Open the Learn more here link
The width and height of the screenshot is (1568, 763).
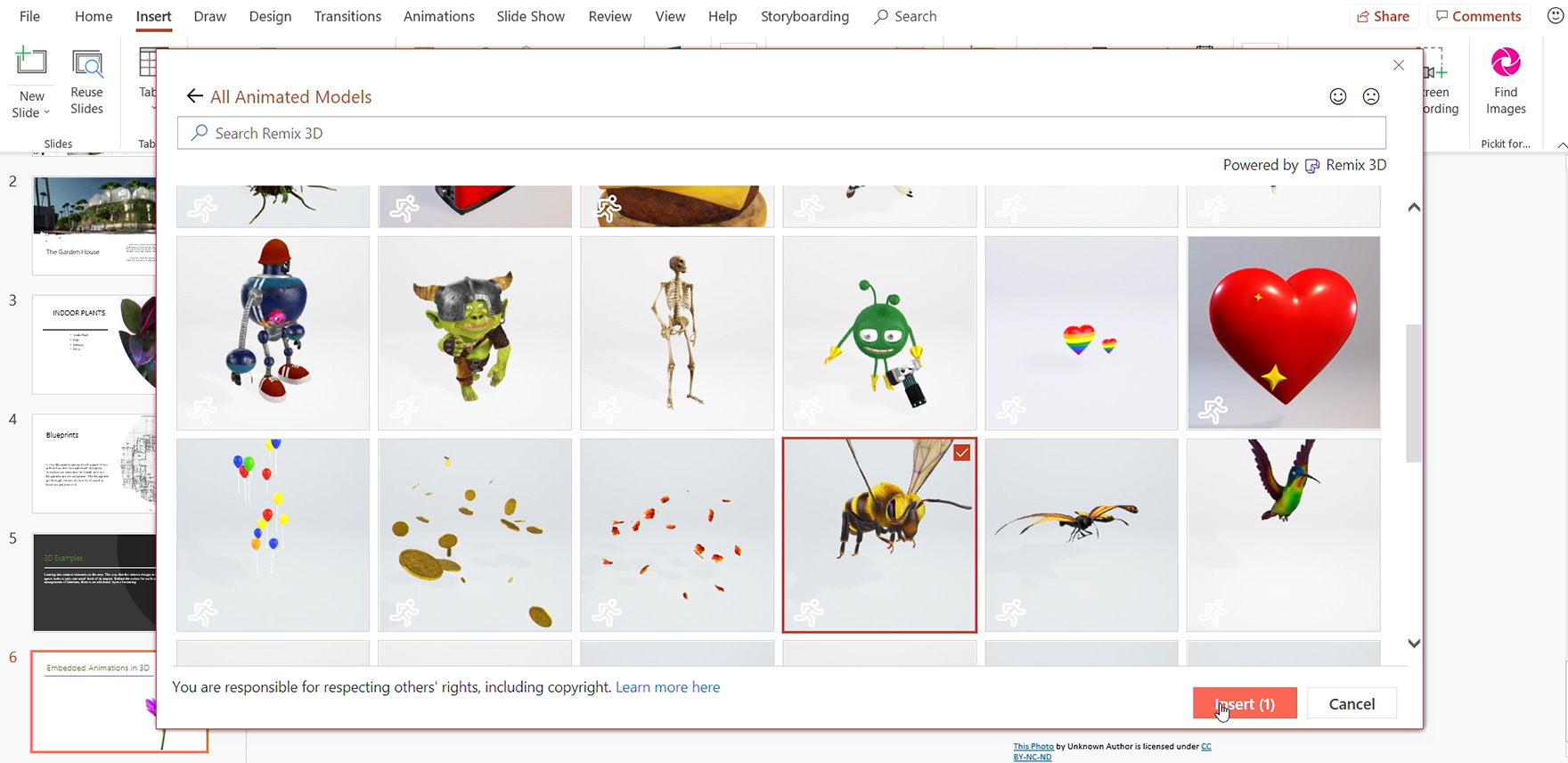pos(667,687)
